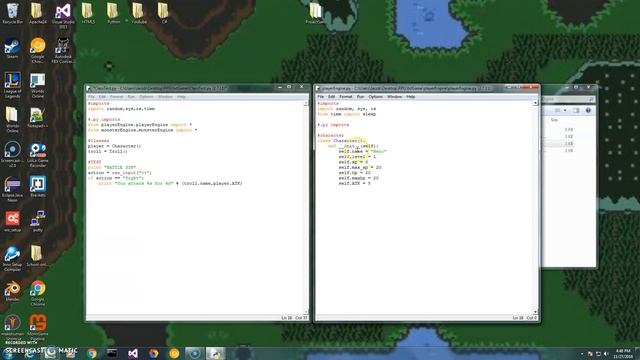Click Visual Studio icon in taskbar
Image resolution: width=640 pixels, height=360 pixels.
[x=133, y=353]
